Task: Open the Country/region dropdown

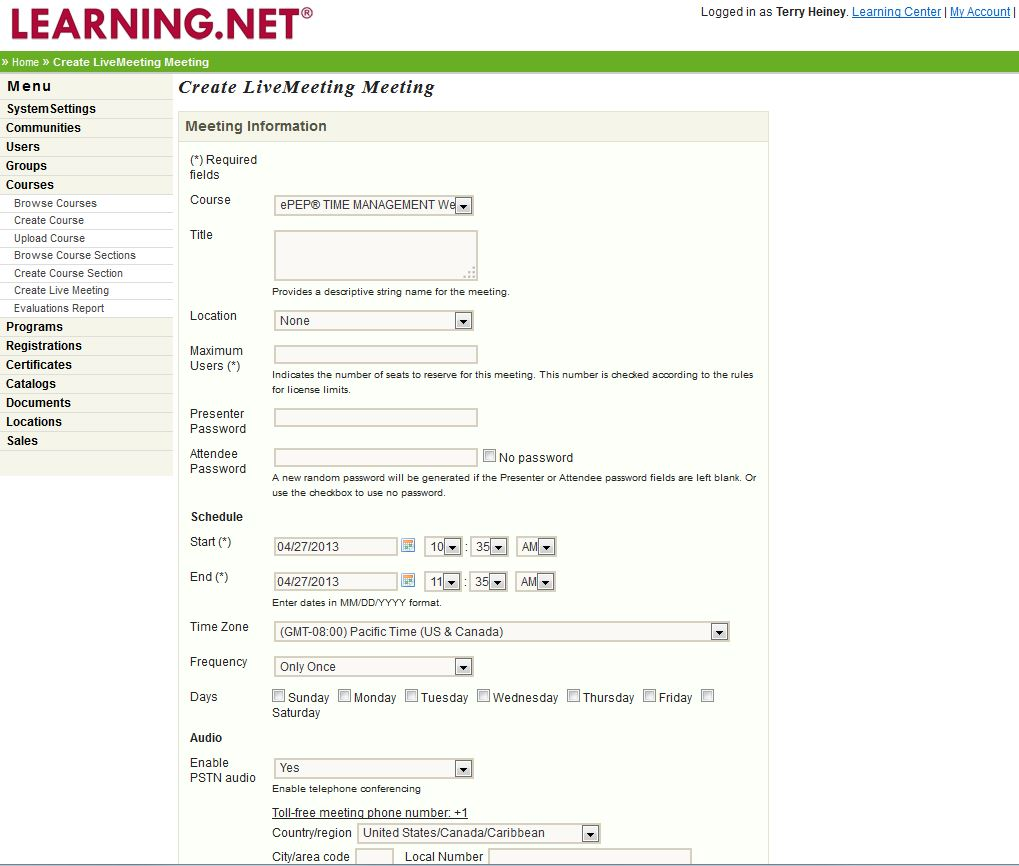Action: (x=478, y=834)
